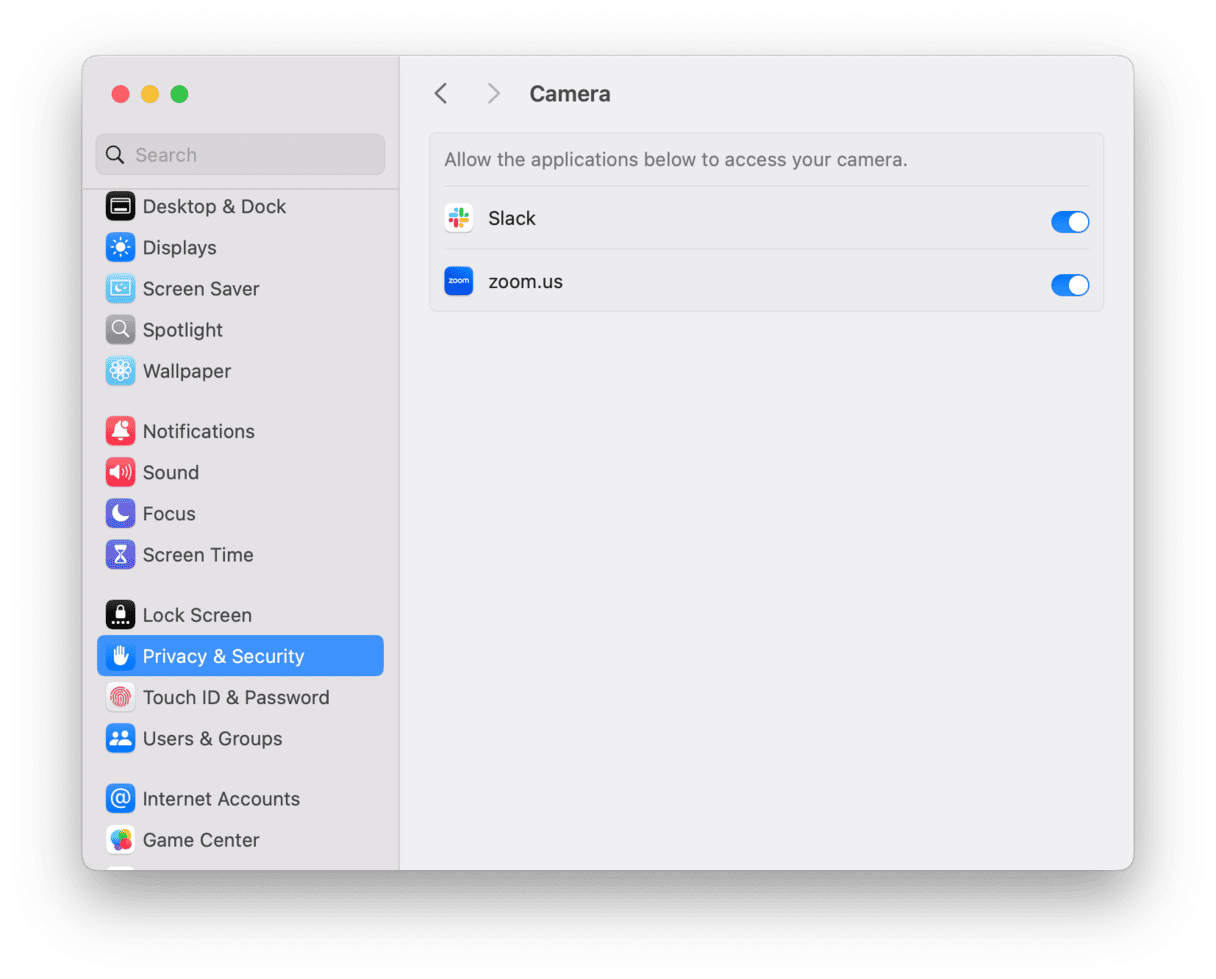
Task: Click the Users & Groups icon
Action: [x=120, y=739]
